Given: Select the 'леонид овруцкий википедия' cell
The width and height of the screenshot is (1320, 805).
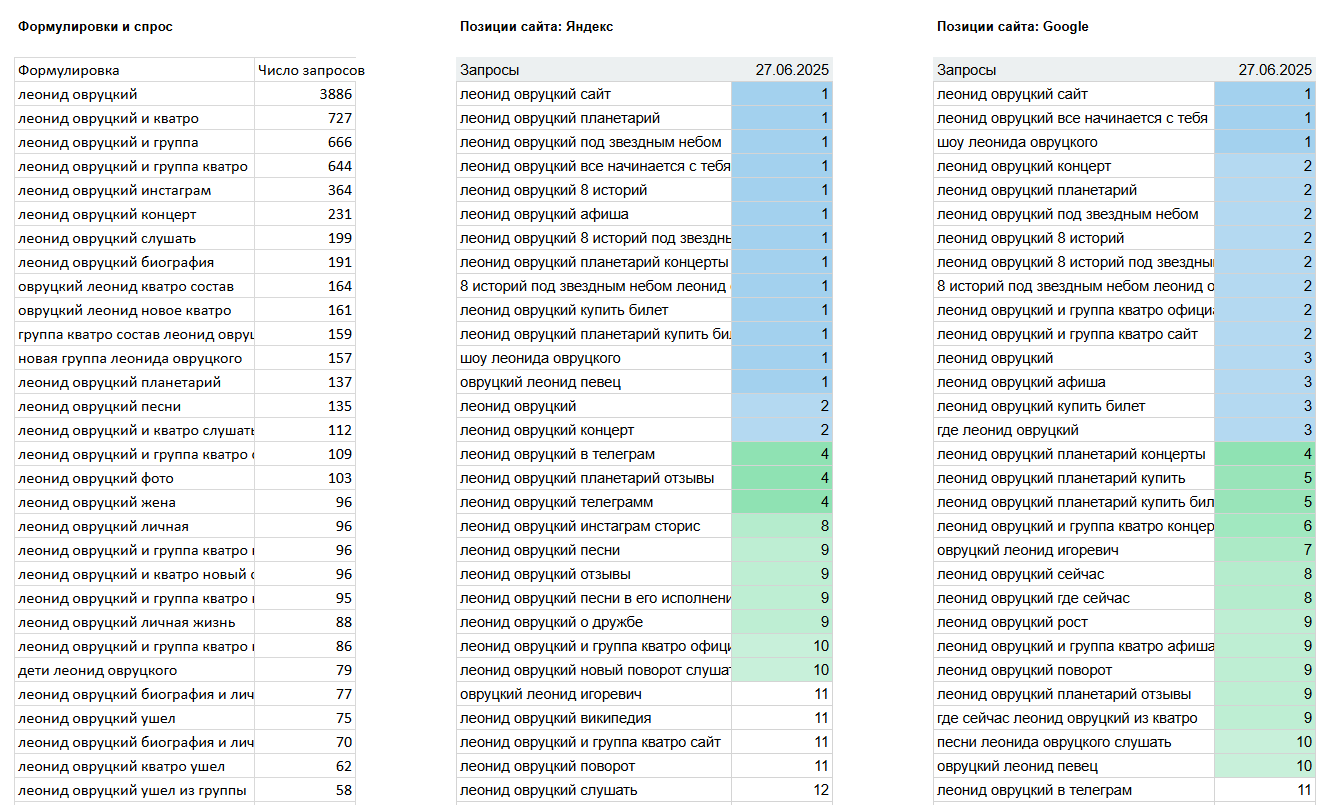Looking at the screenshot, I should 594,718.
